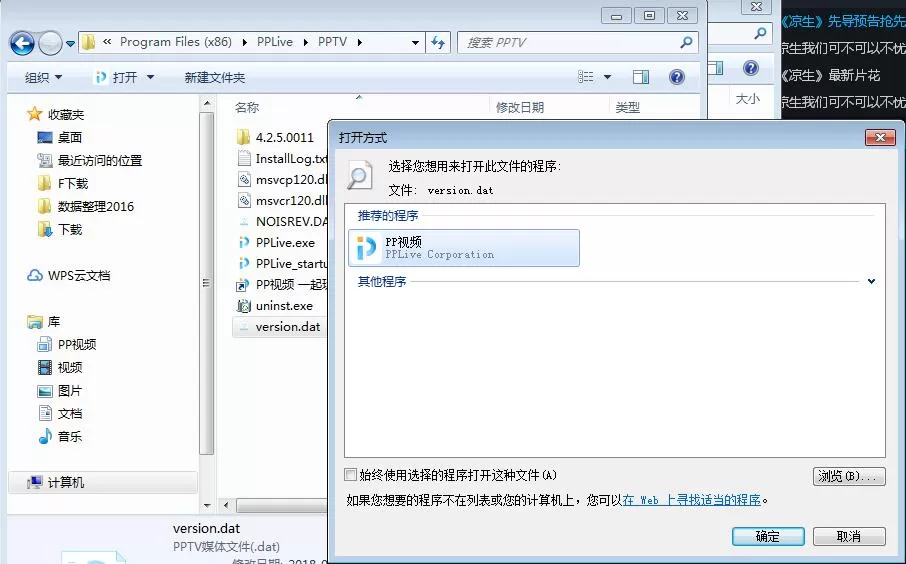Image resolution: width=906 pixels, height=564 pixels.
Task: Expand the arrow after PPLive in path
Action: 306,42
